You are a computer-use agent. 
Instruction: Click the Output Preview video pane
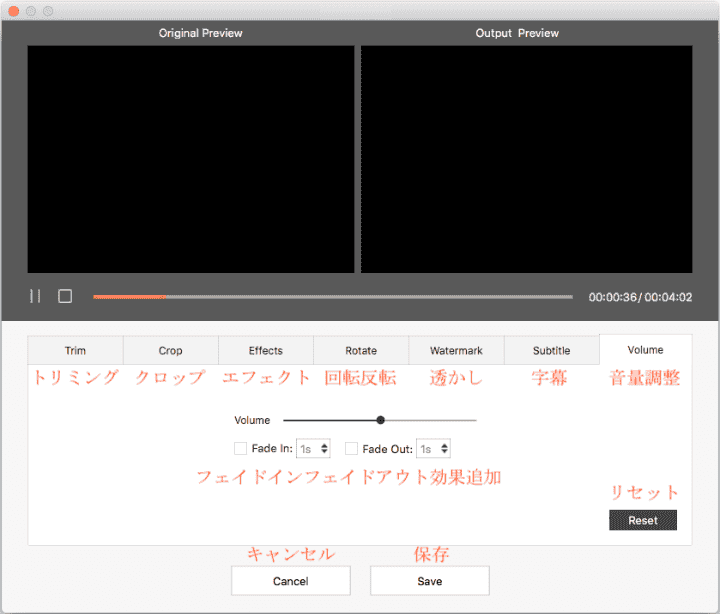tap(527, 159)
